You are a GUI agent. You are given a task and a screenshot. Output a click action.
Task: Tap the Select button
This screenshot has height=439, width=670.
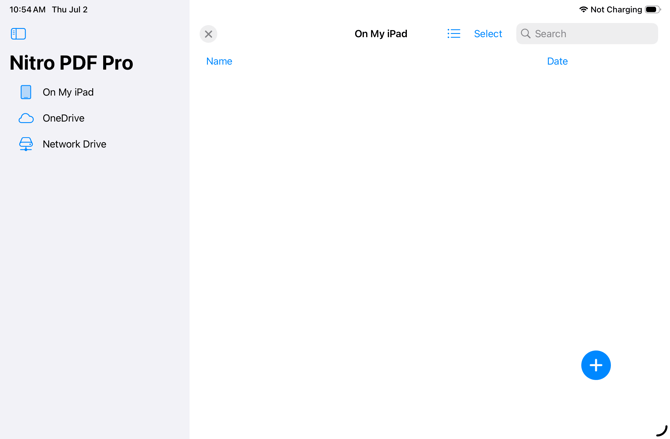click(x=488, y=34)
